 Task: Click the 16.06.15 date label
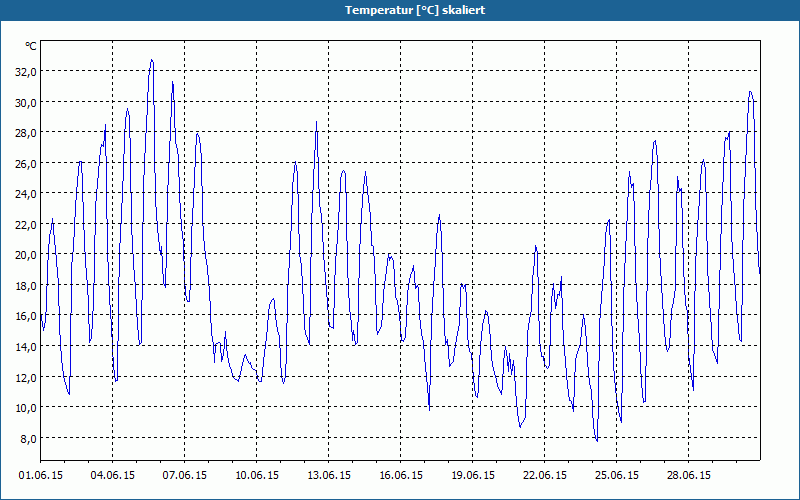[x=401, y=475]
